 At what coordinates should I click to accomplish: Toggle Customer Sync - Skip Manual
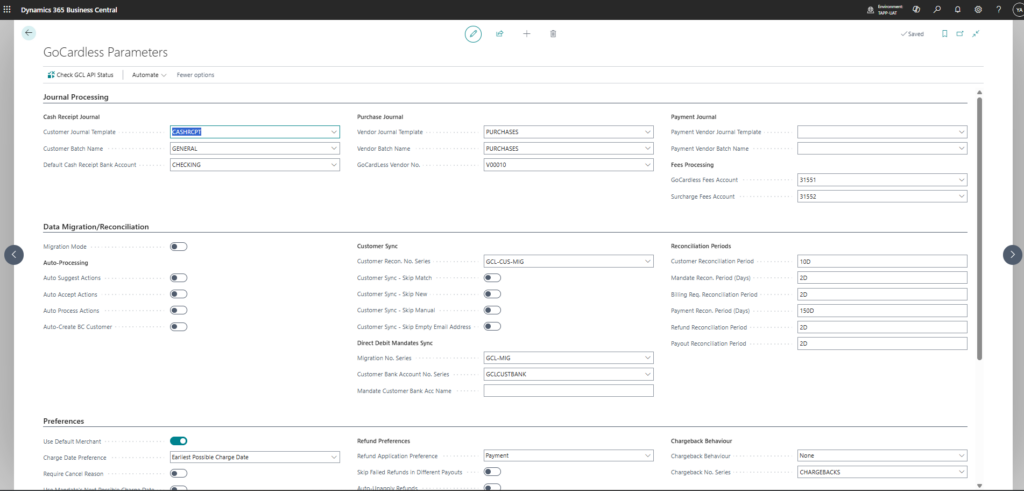click(x=492, y=310)
